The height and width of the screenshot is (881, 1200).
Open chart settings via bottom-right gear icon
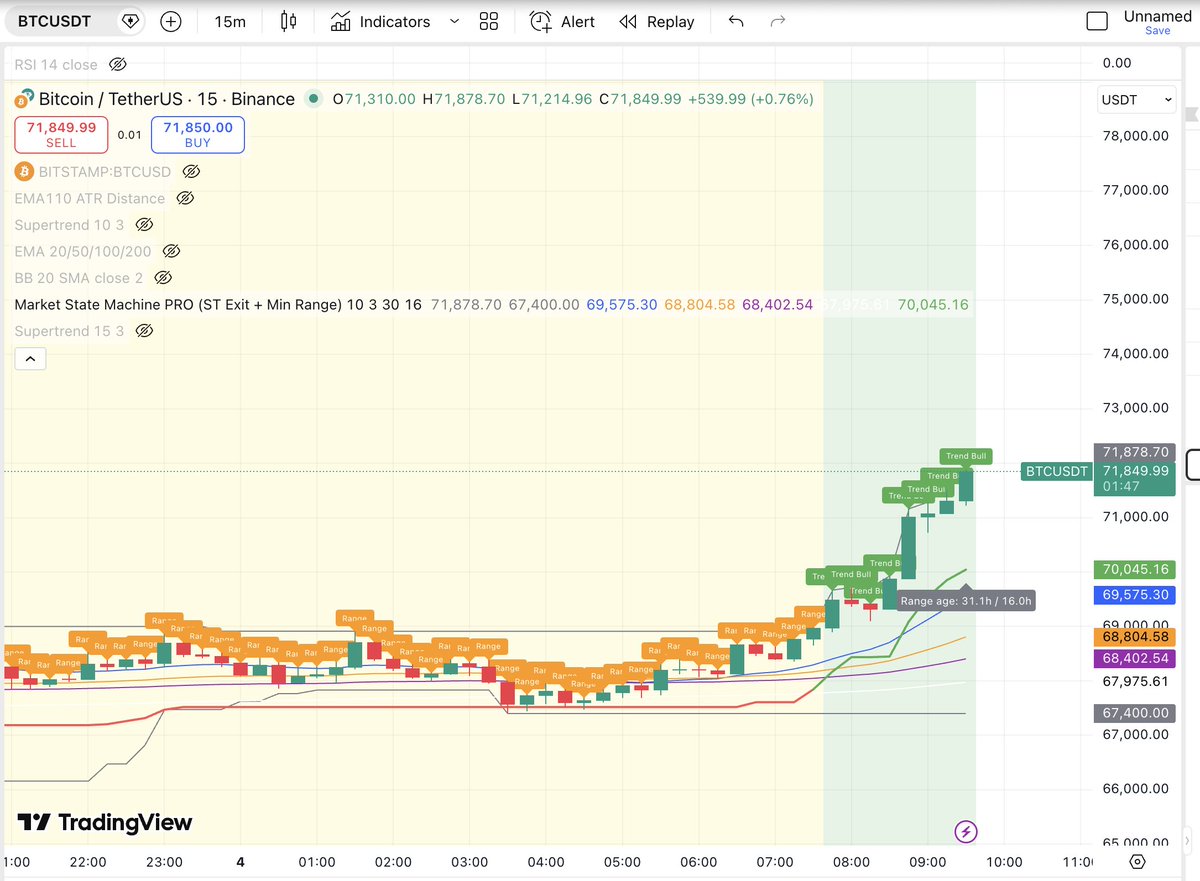pyautogui.click(x=1135, y=861)
